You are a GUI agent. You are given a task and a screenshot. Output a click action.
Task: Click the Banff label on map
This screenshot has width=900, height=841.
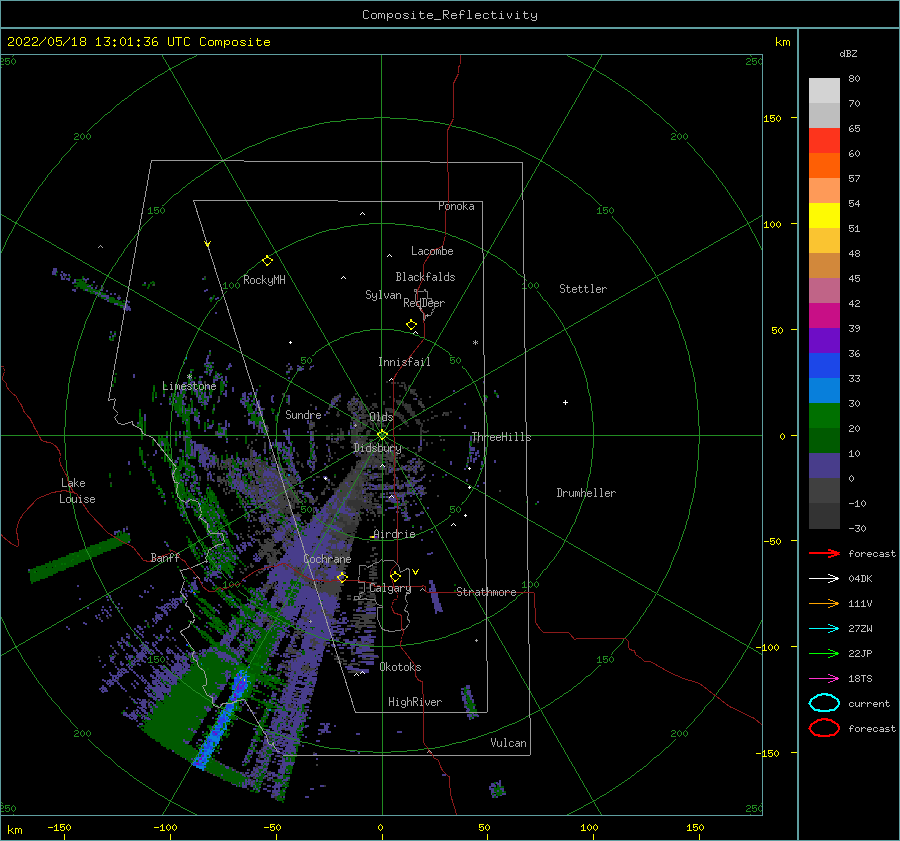click(165, 557)
